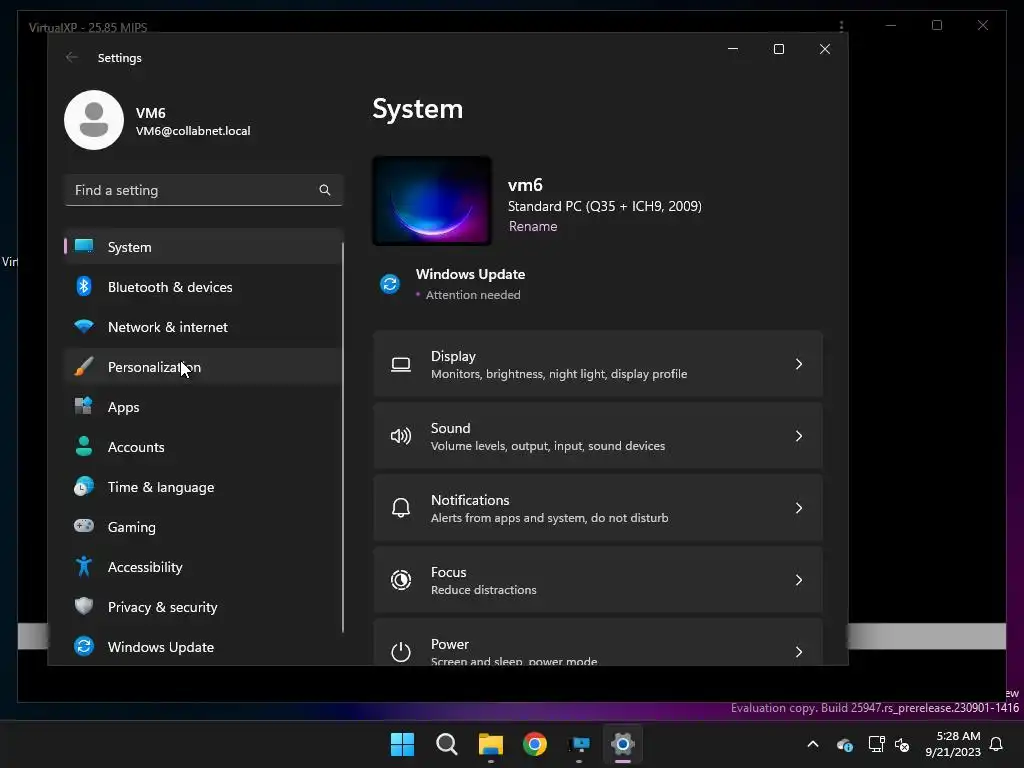The width and height of the screenshot is (1024, 768).
Task: Open the Accessibility figure icon
Action: coord(84,566)
